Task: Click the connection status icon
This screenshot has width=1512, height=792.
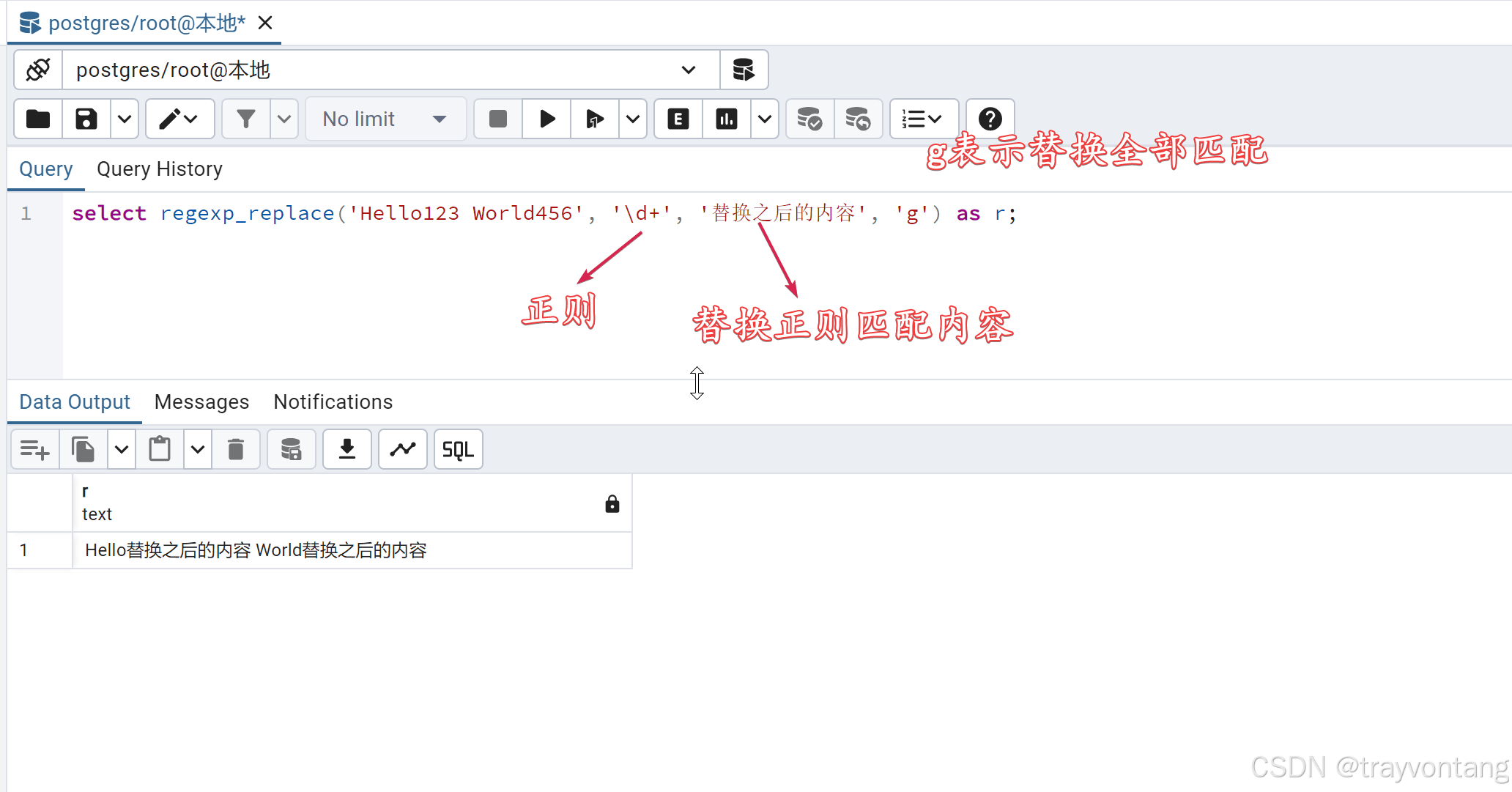Action: [x=38, y=70]
